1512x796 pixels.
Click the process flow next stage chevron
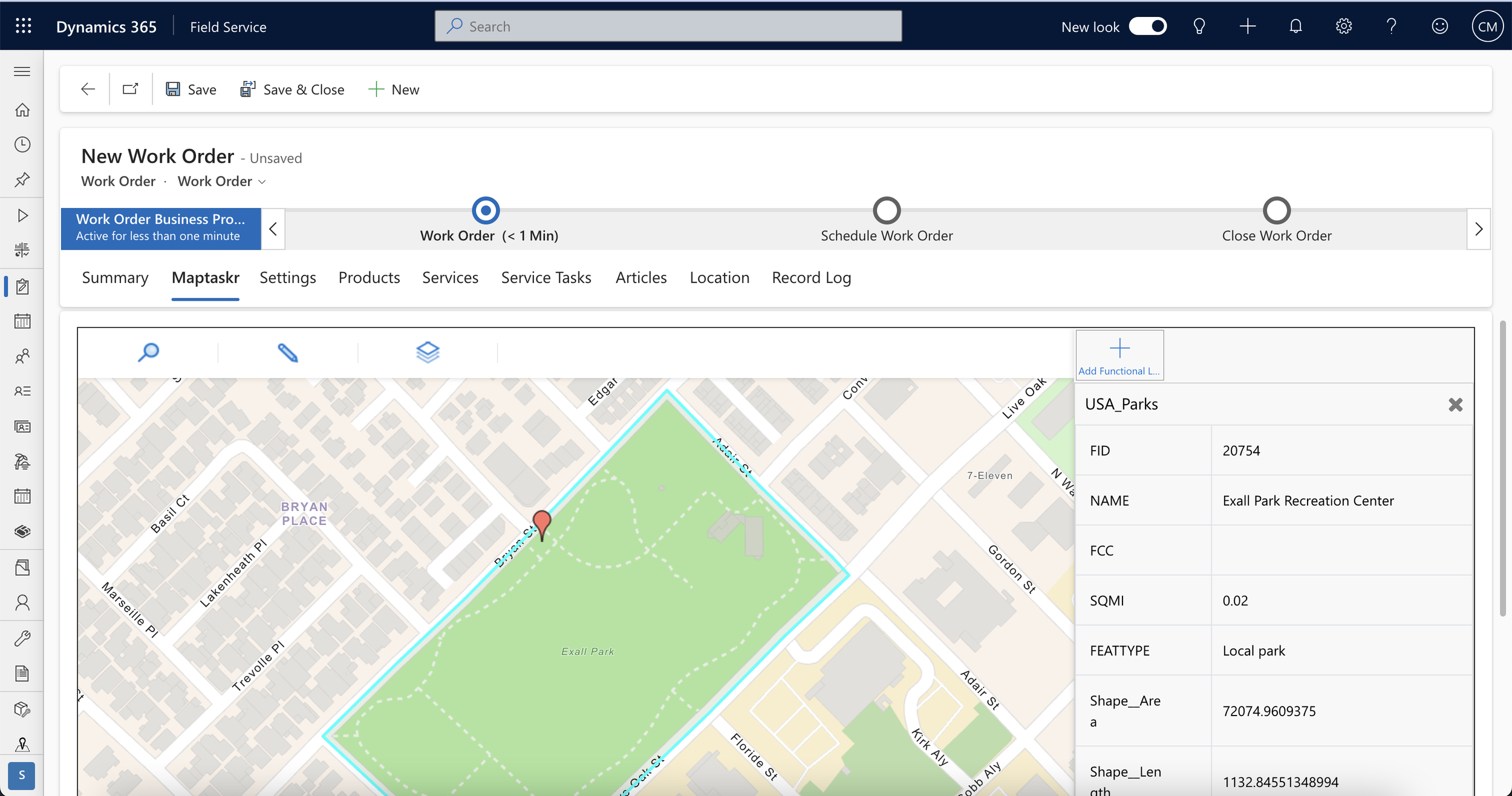(x=1479, y=229)
